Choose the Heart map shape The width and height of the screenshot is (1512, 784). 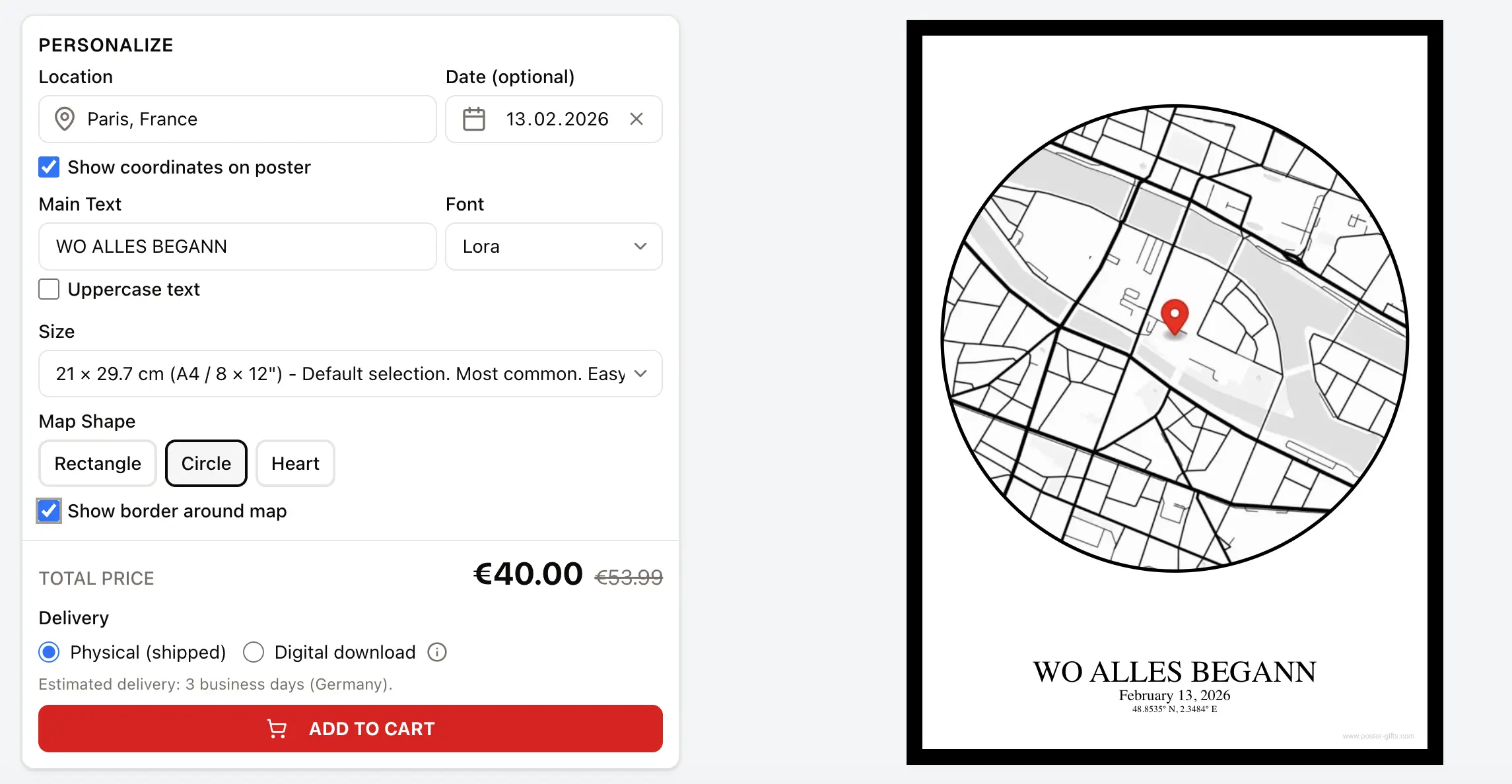coord(295,464)
